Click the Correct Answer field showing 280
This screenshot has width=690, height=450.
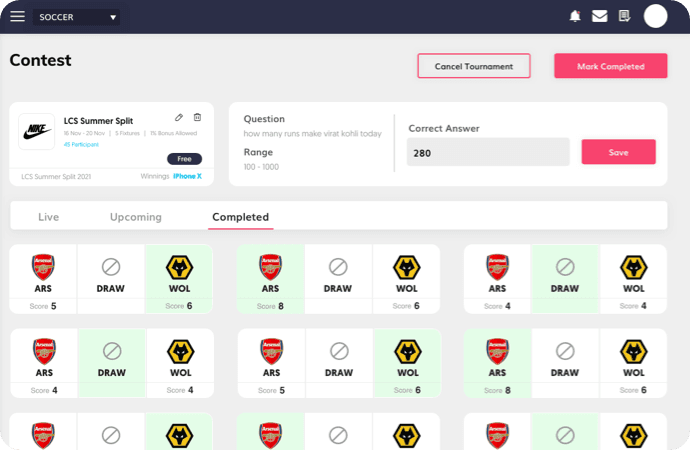(x=487, y=152)
